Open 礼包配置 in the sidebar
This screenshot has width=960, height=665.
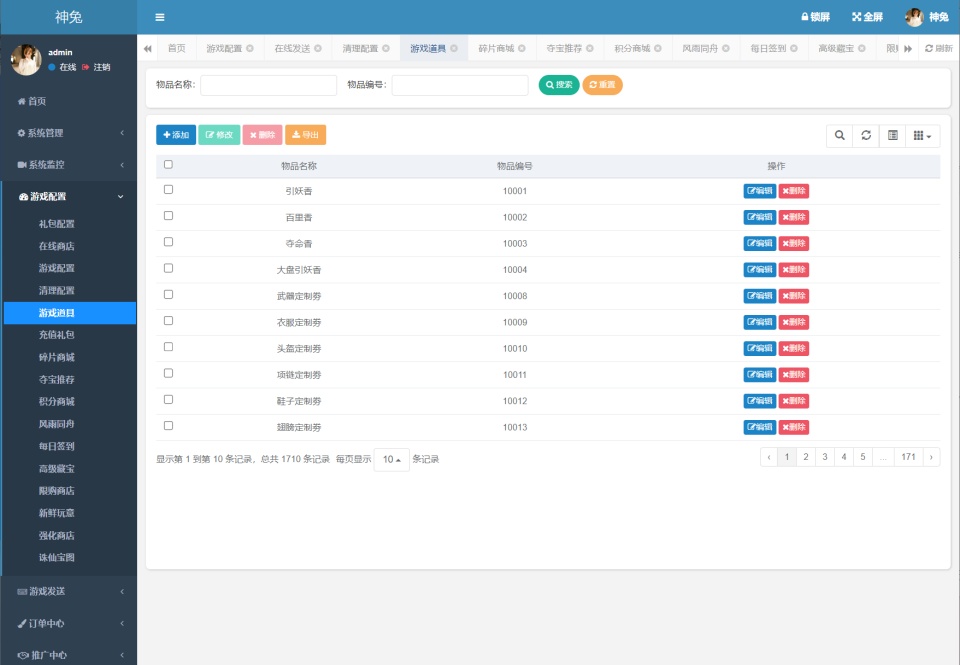point(56,224)
